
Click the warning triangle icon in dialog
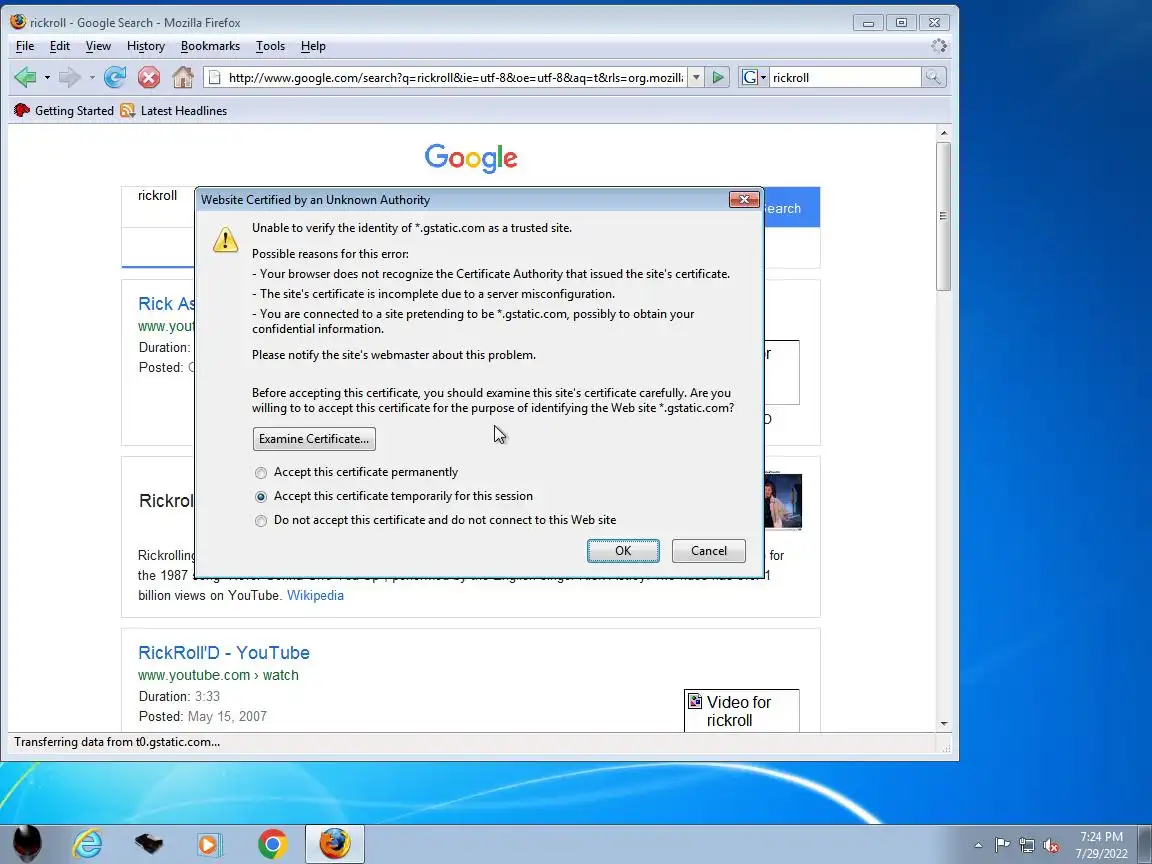[226, 240]
